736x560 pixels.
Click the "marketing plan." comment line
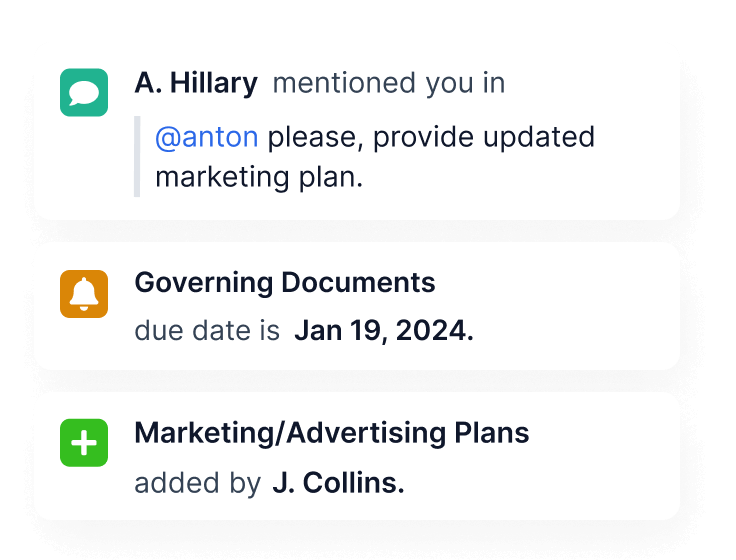(258, 178)
